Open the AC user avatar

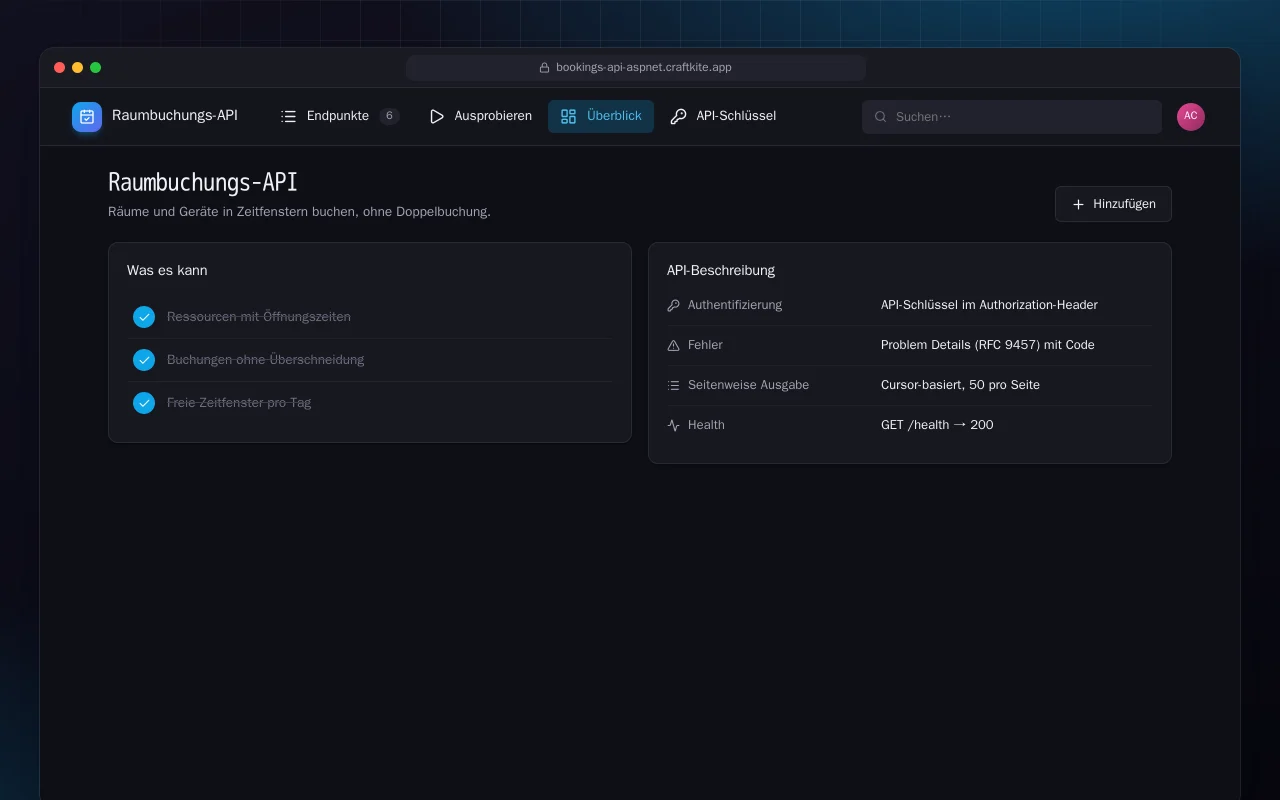click(1191, 117)
